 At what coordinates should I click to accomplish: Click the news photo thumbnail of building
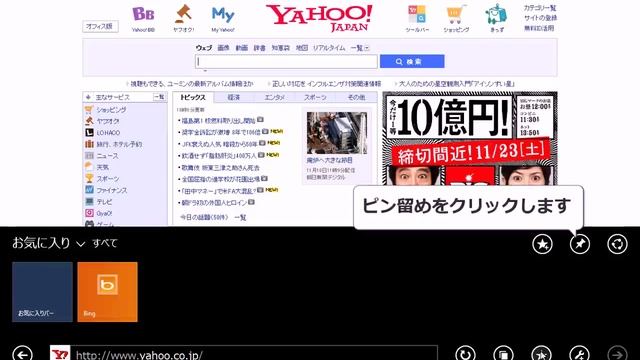pos(337,133)
